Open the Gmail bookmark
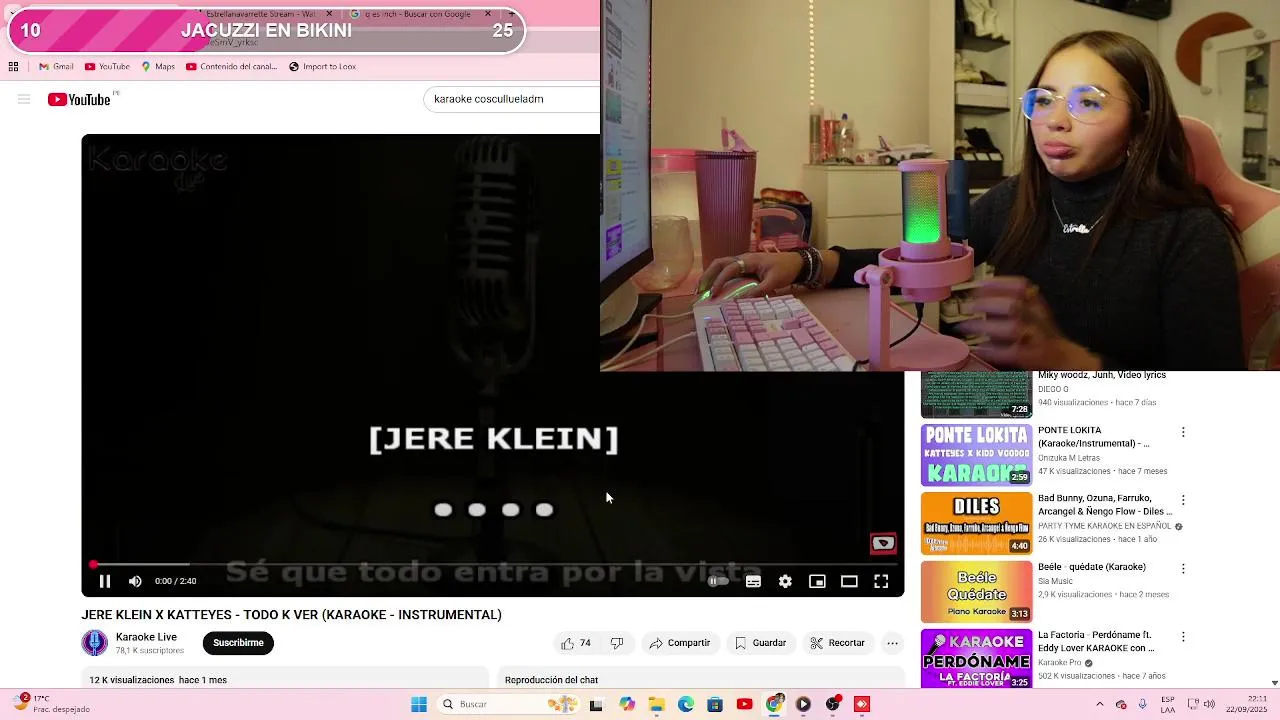Screen dimensions: 1280x720 click(56, 67)
